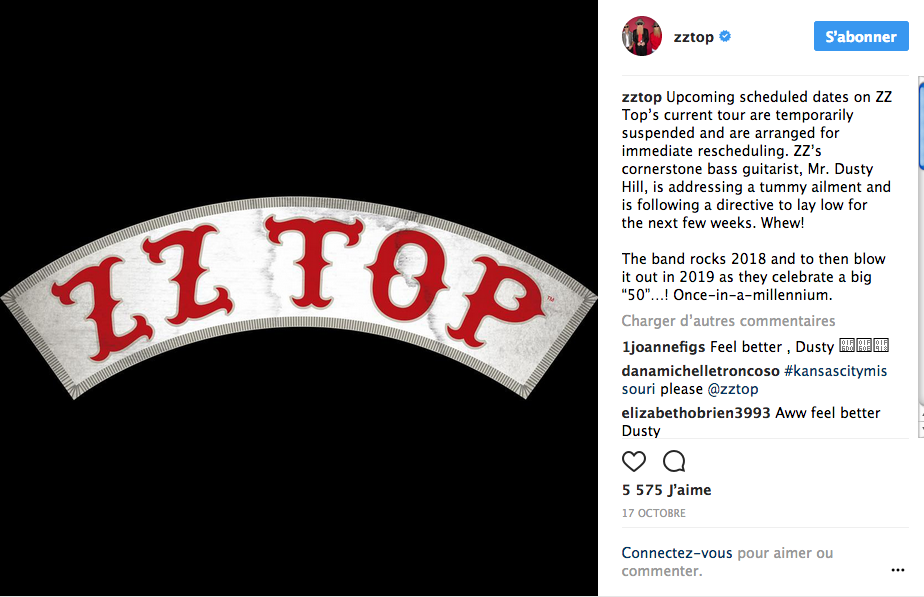Click the zztop profile avatar
924x597 pixels.
[x=642, y=36]
